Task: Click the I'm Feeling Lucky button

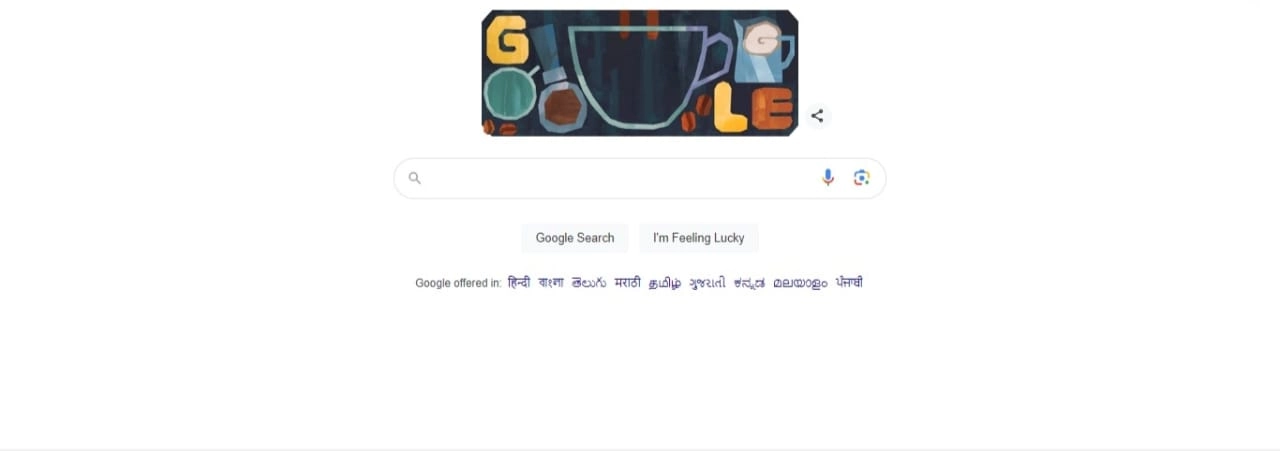Action: 699,238
